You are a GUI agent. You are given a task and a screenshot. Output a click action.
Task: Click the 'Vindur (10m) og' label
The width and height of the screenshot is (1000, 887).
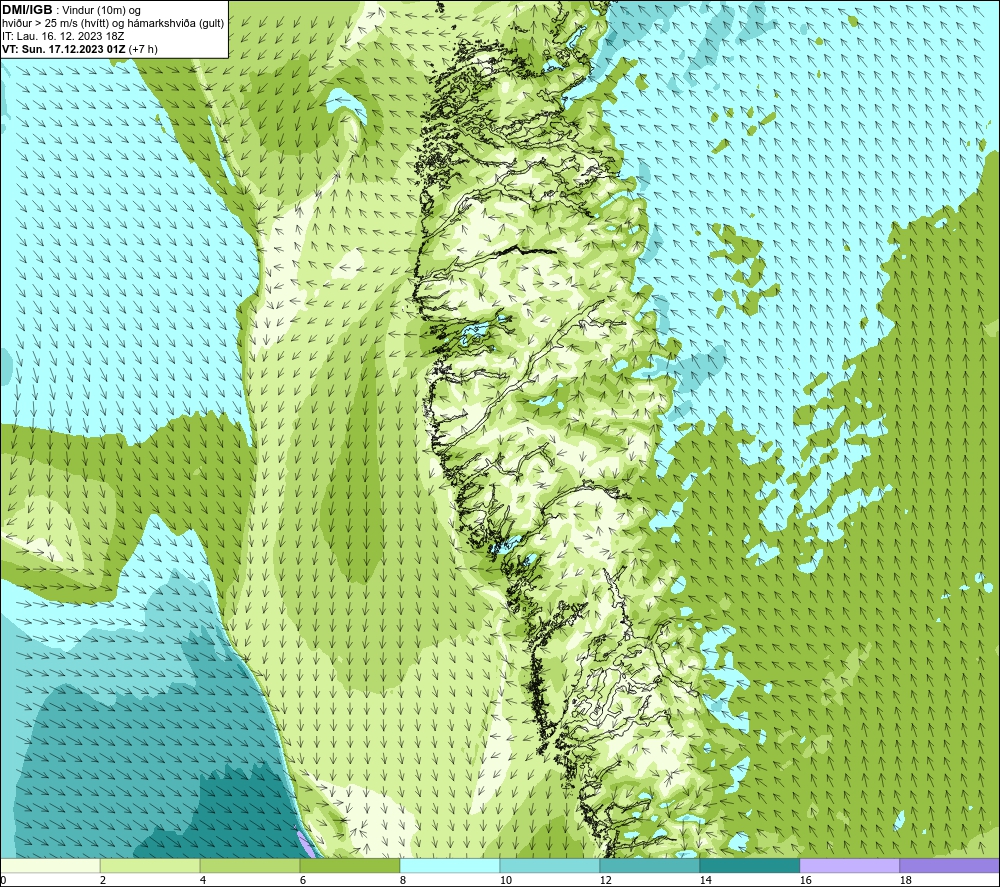pos(102,11)
